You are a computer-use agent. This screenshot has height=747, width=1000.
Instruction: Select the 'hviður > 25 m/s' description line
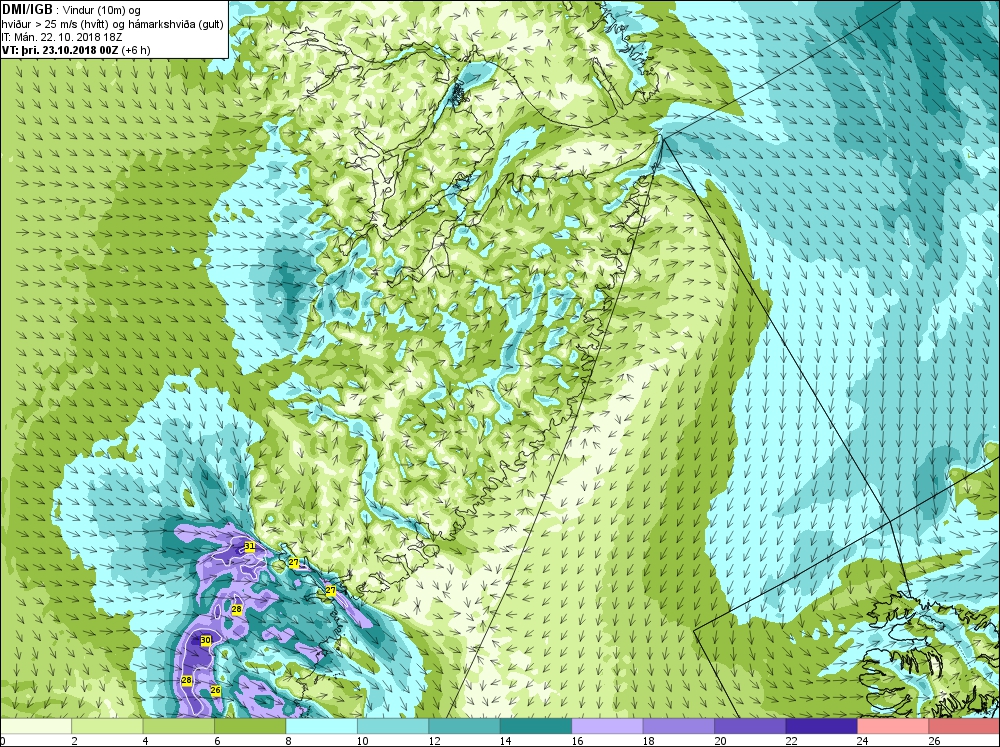(112, 24)
